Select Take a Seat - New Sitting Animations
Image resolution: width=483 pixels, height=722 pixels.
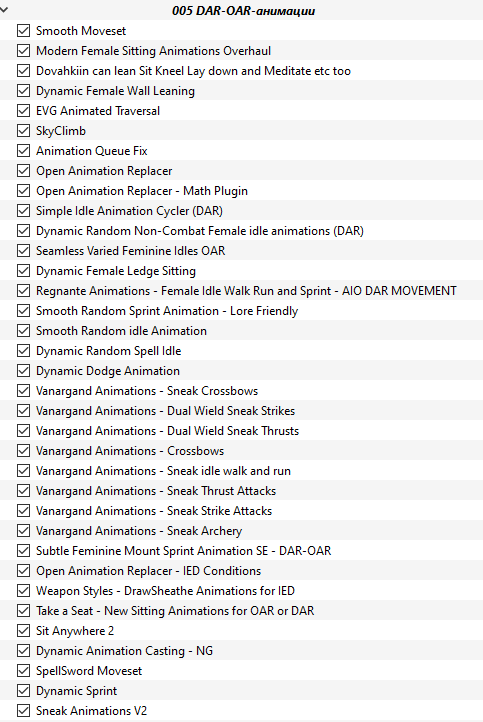tap(175, 611)
